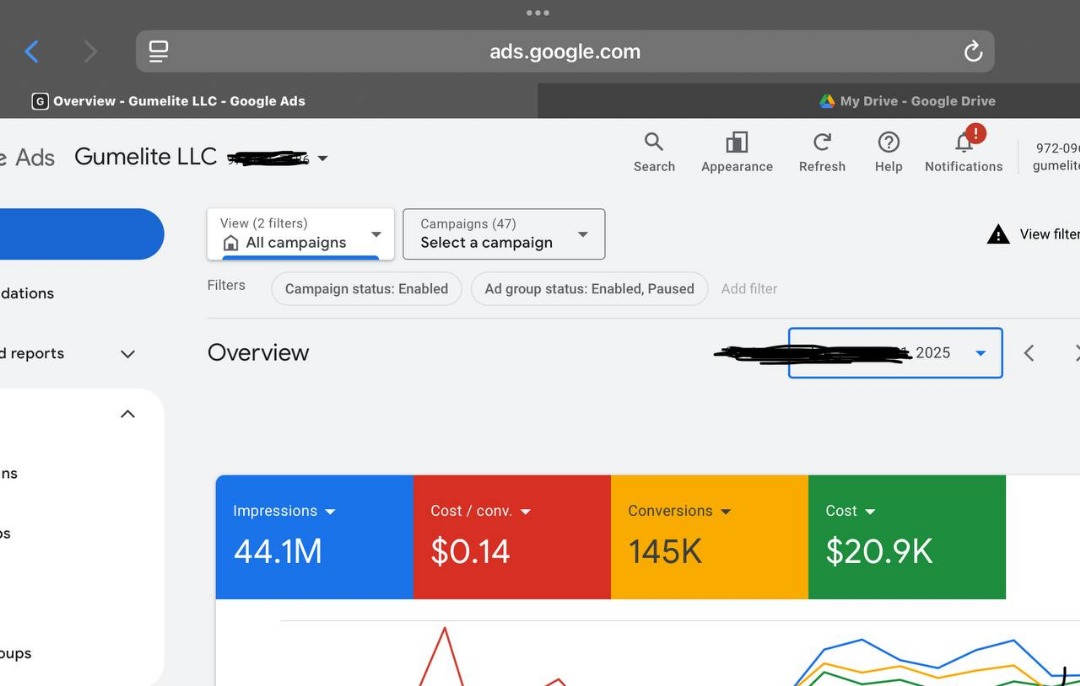The width and height of the screenshot is (1080, 686).
Task: Open the reader/page menu icon in address bar
Action: [158, 52]
